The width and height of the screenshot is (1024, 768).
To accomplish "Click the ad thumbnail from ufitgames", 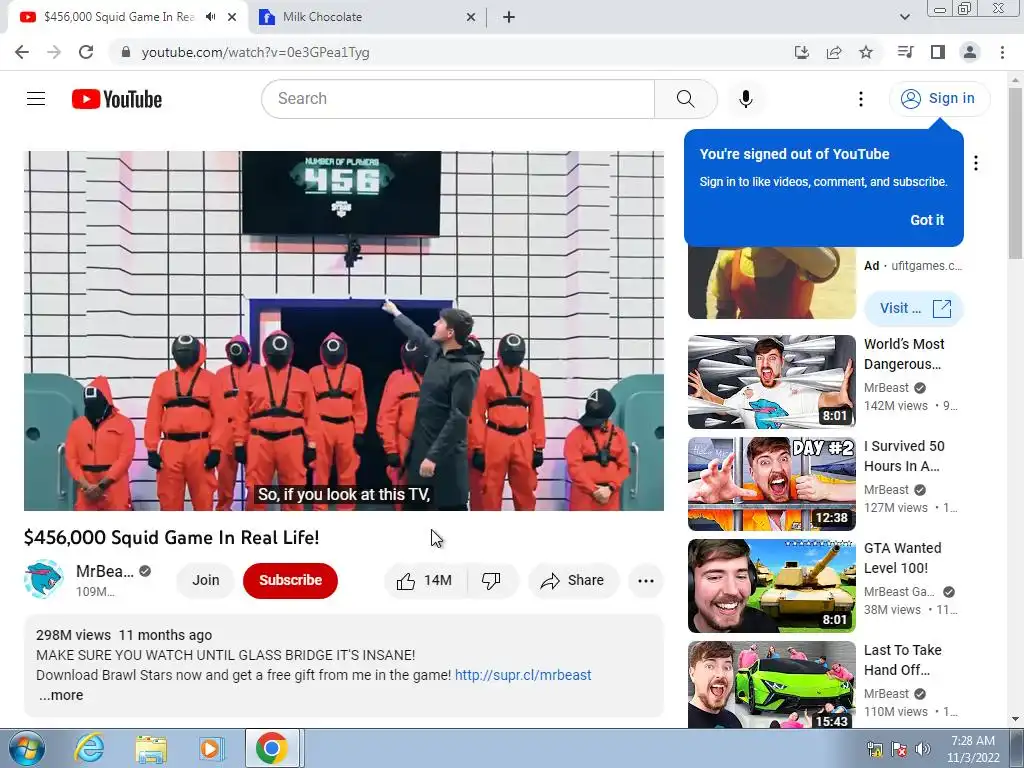I will (771, 283).
